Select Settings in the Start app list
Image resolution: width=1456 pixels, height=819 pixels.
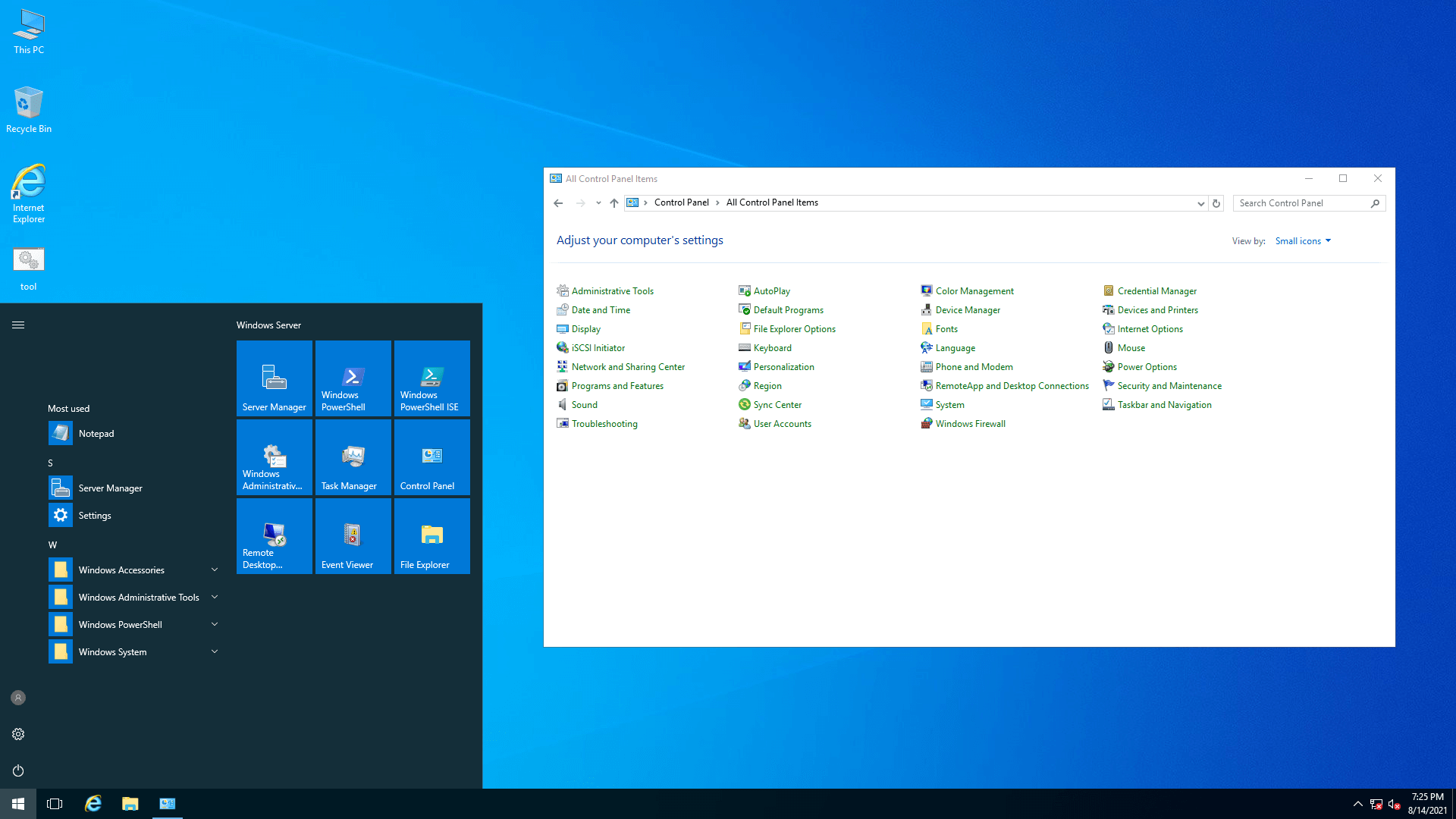(x=95, y=516)
